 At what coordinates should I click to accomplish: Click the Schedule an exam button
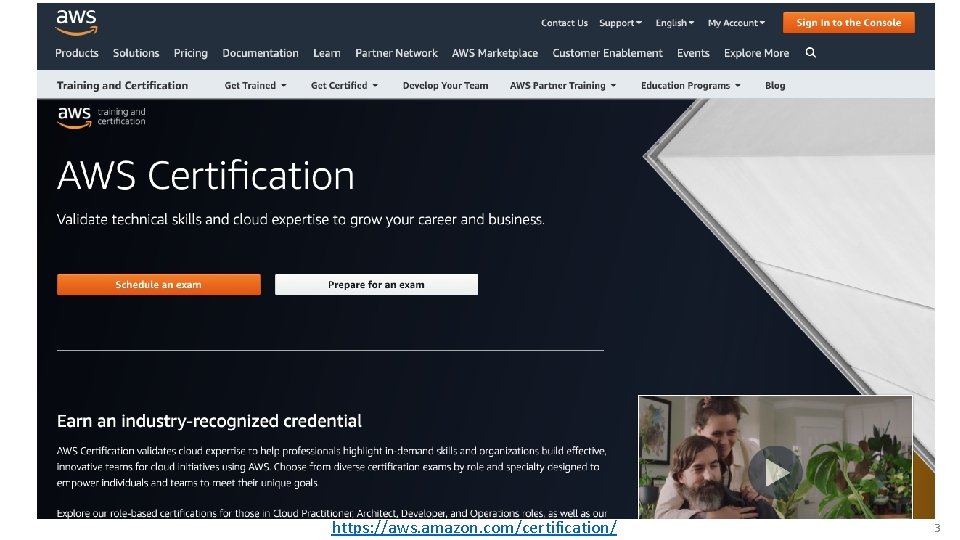click(159, 284)
